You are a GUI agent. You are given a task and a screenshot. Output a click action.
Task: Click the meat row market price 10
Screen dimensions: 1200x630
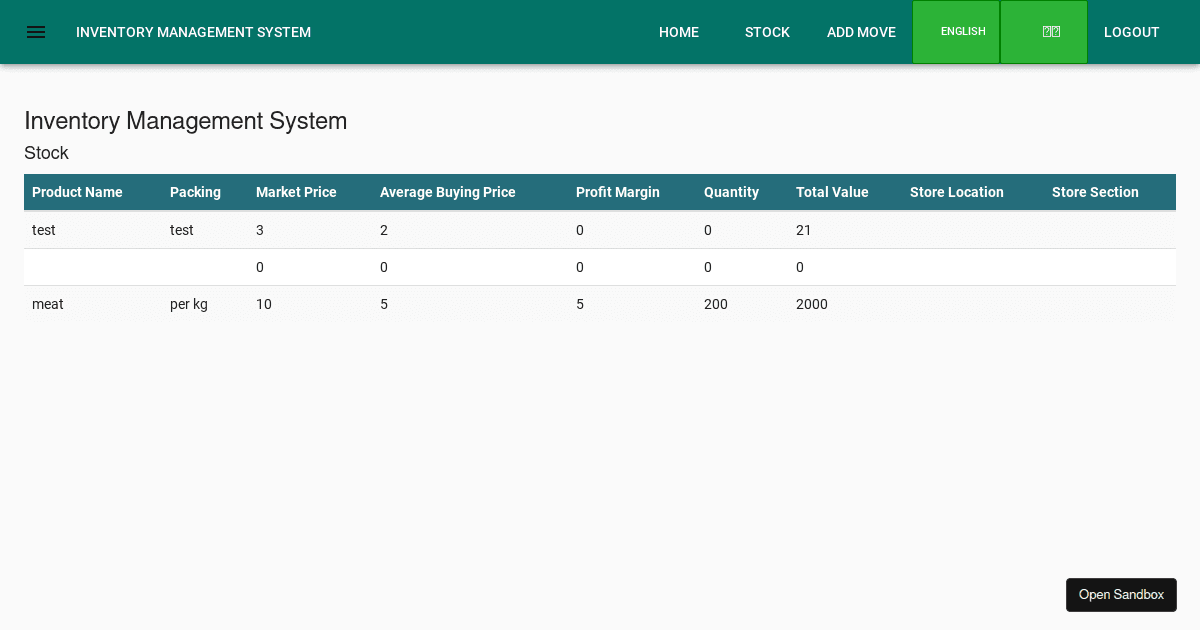(264, 304)
